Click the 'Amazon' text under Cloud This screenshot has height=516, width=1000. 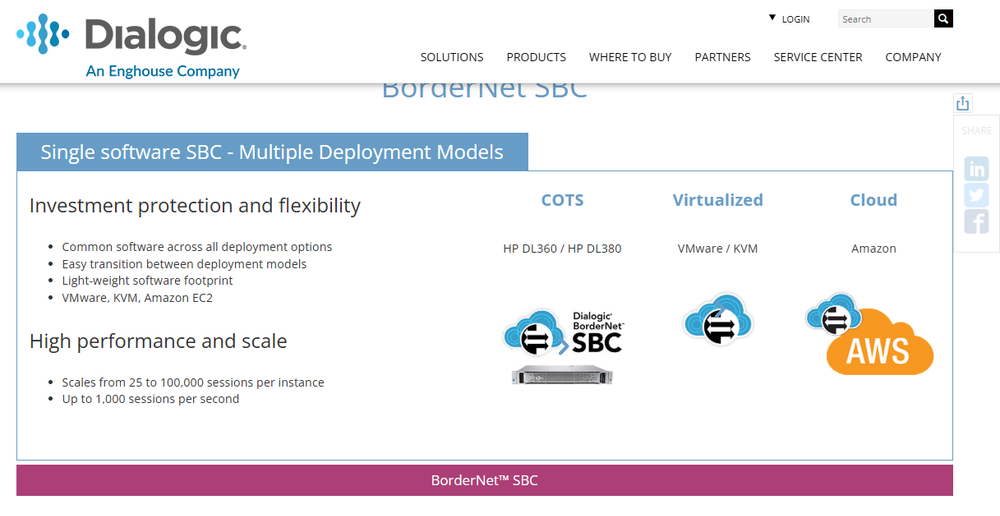coord(874,249)
